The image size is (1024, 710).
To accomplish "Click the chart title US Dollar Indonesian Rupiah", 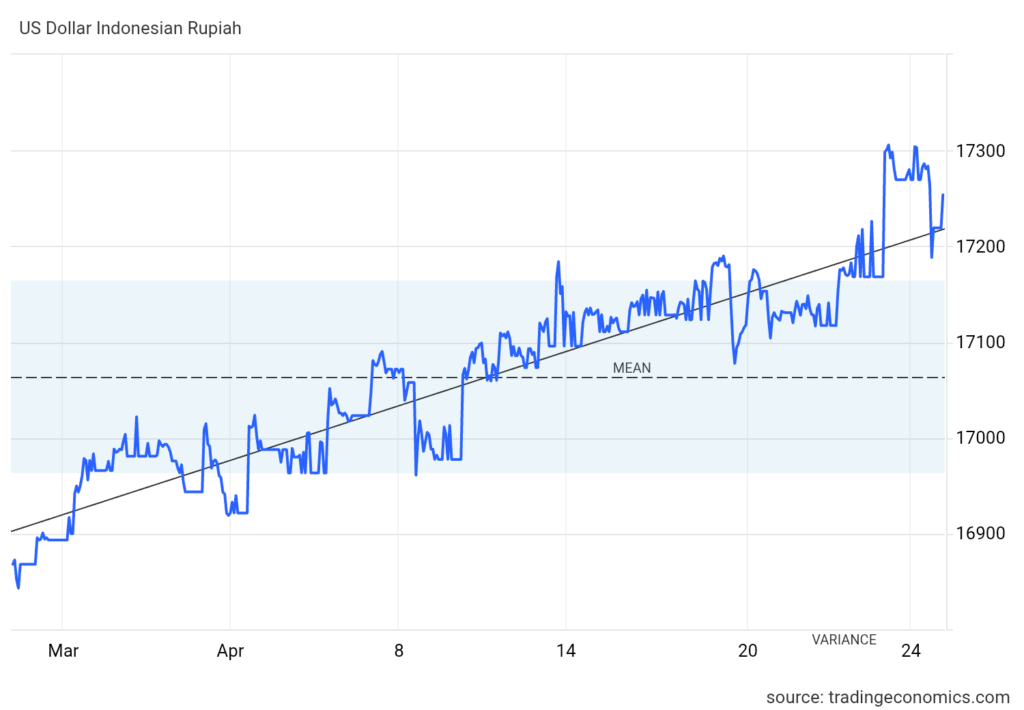I will (x=130, y=28).
